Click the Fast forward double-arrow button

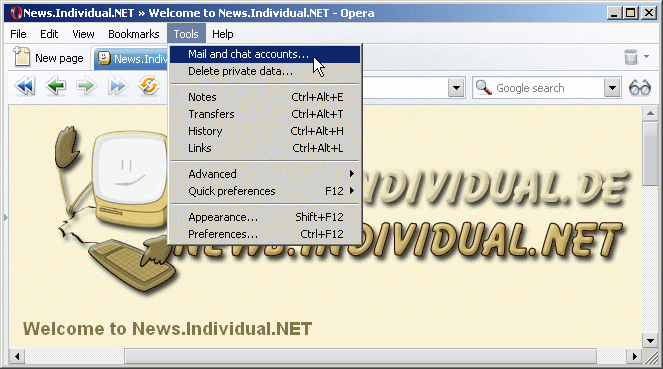click(117, 86)
